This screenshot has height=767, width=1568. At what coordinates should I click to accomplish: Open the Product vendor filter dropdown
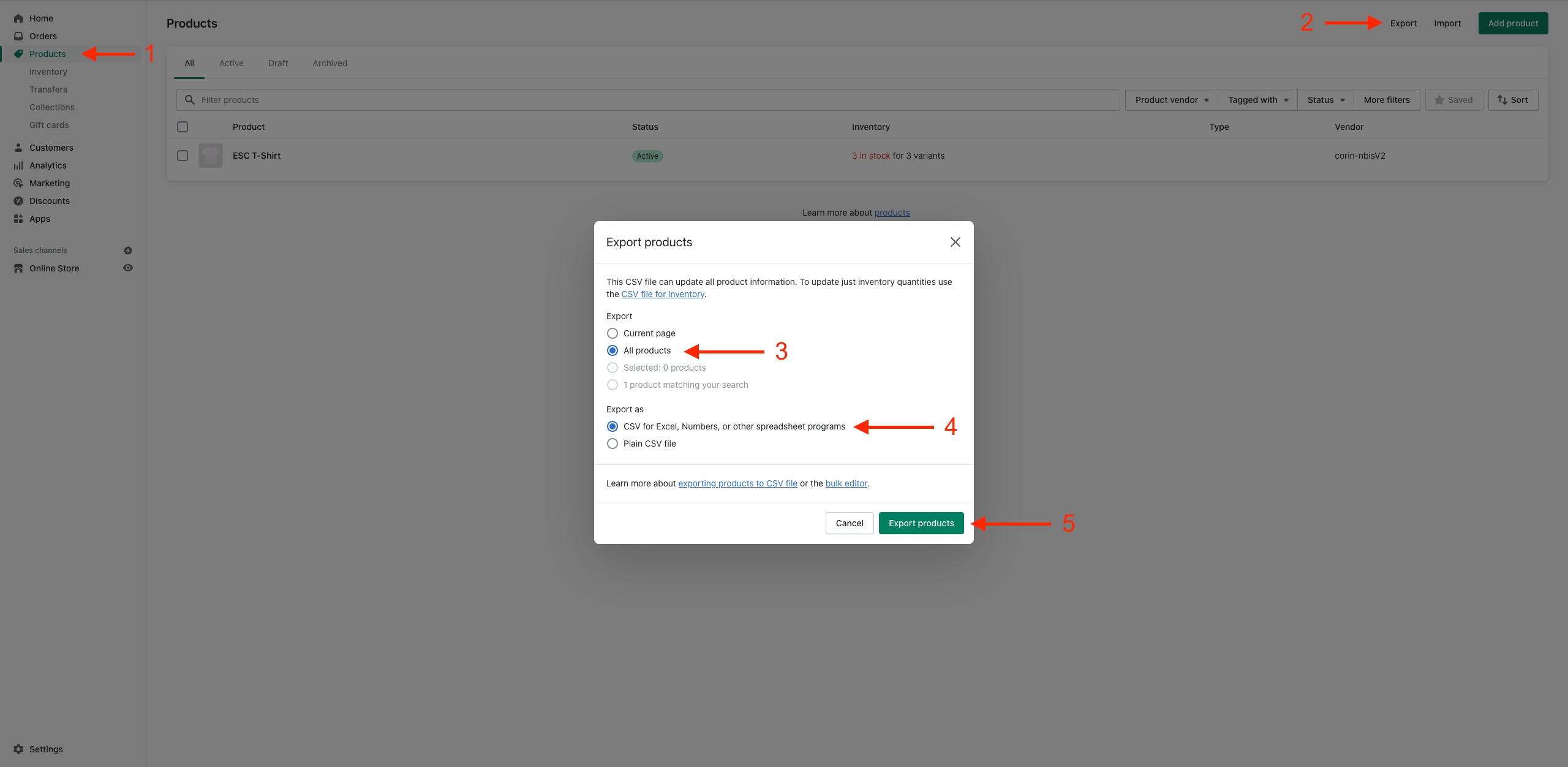(1170, 99)
